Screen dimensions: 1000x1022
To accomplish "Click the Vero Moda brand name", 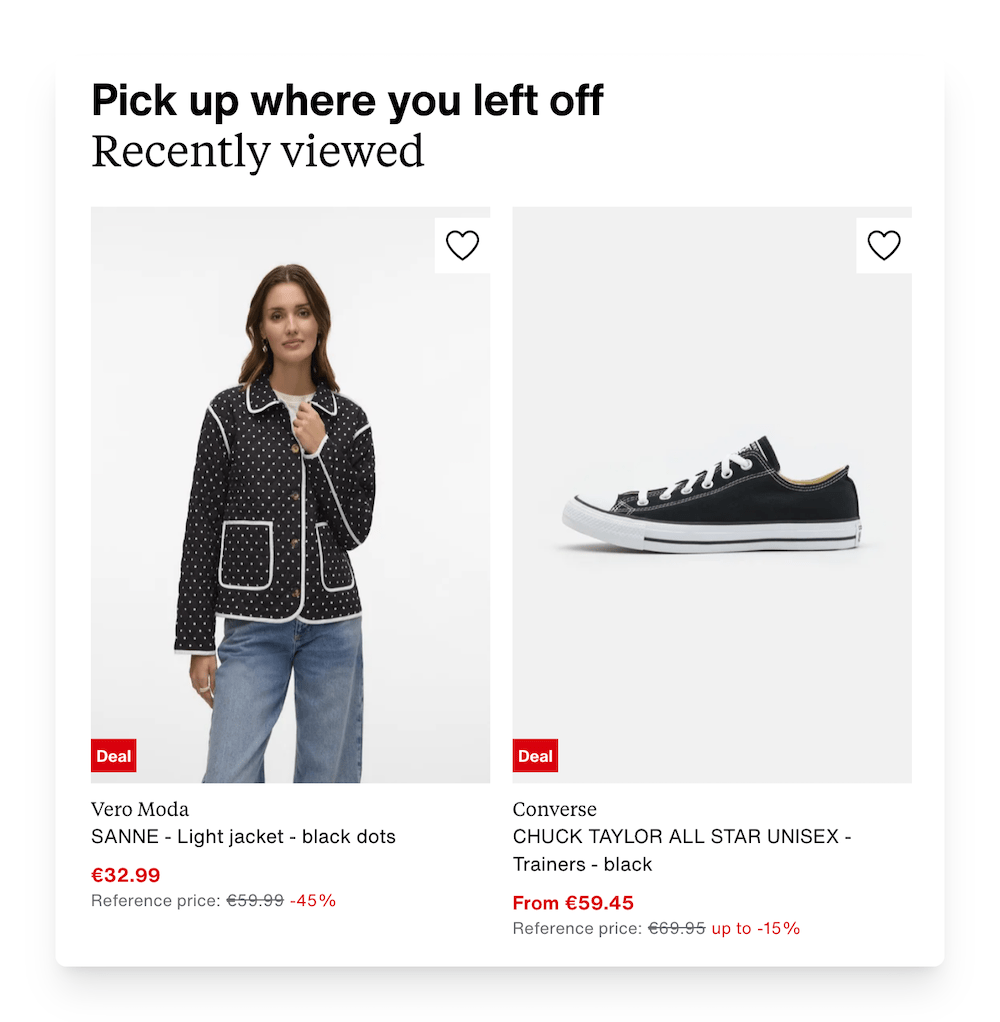I will click(140, 809).
